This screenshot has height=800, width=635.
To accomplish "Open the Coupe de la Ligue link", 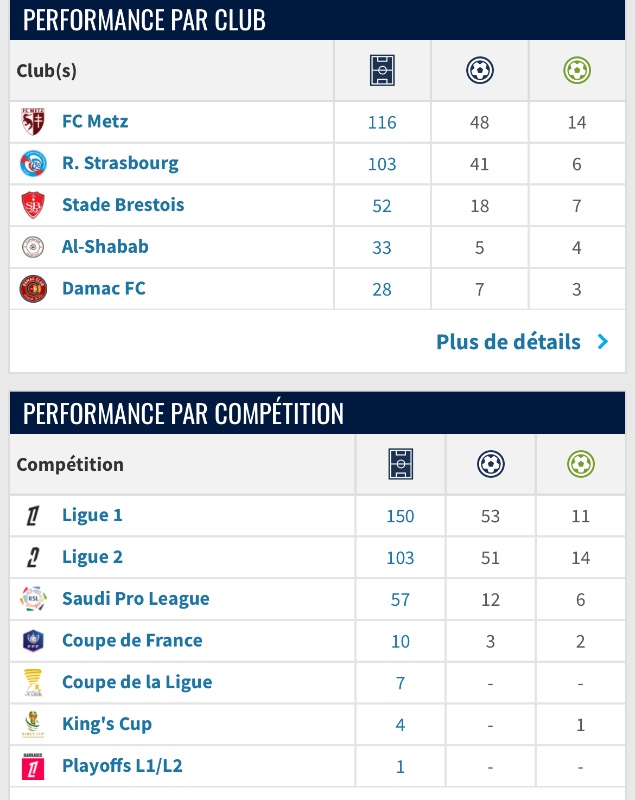I will pos(137,682).
